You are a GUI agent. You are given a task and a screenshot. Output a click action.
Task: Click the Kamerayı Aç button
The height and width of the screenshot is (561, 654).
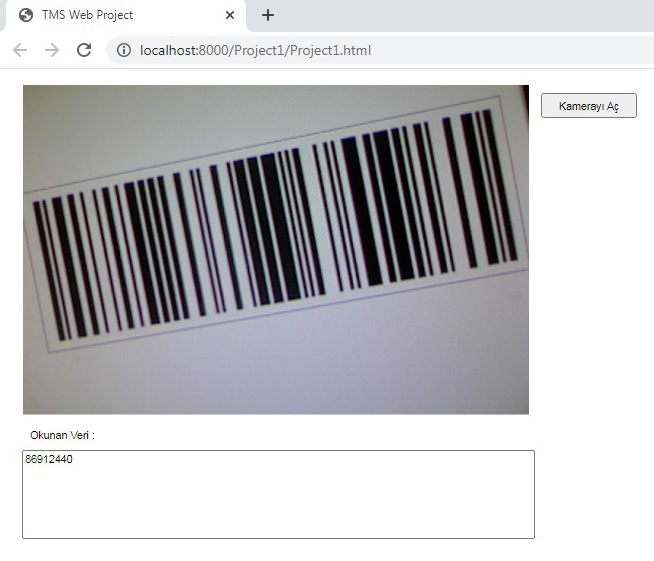589,106
